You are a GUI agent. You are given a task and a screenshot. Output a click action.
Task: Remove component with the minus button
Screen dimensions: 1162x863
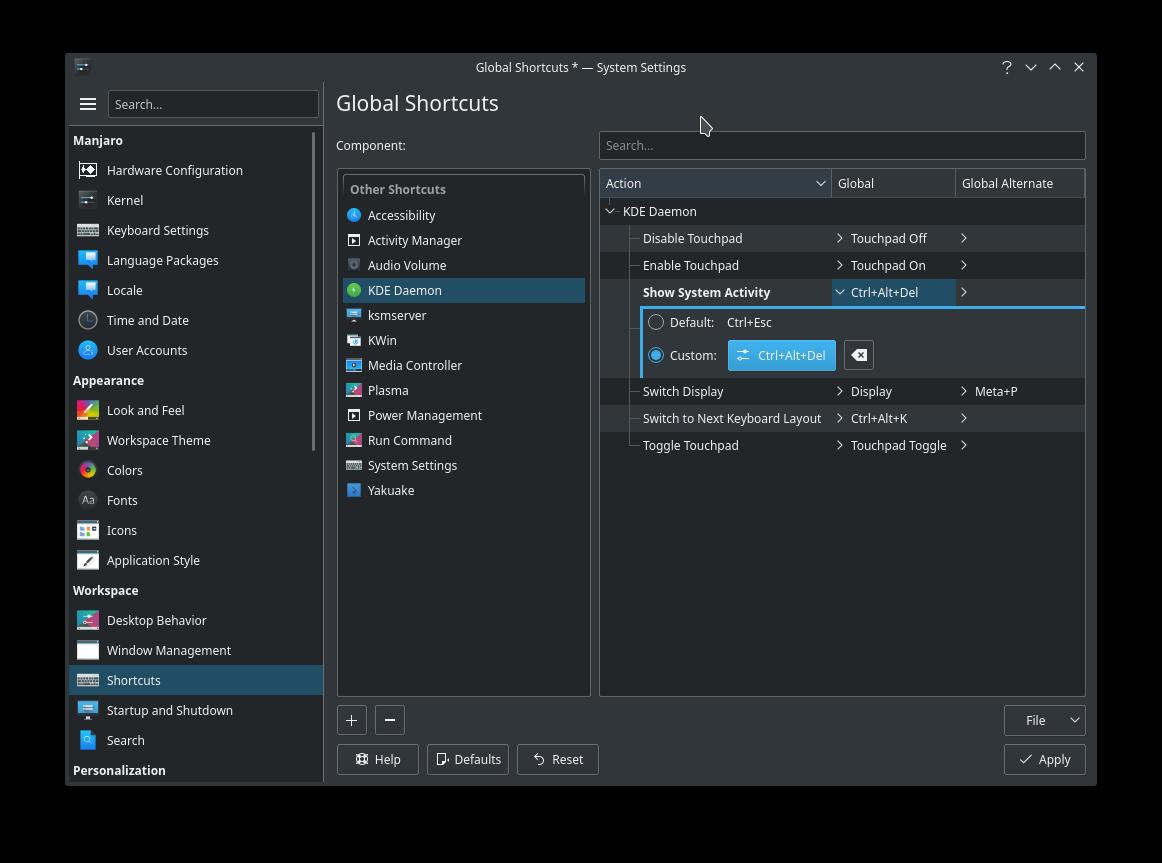[390, 720]
